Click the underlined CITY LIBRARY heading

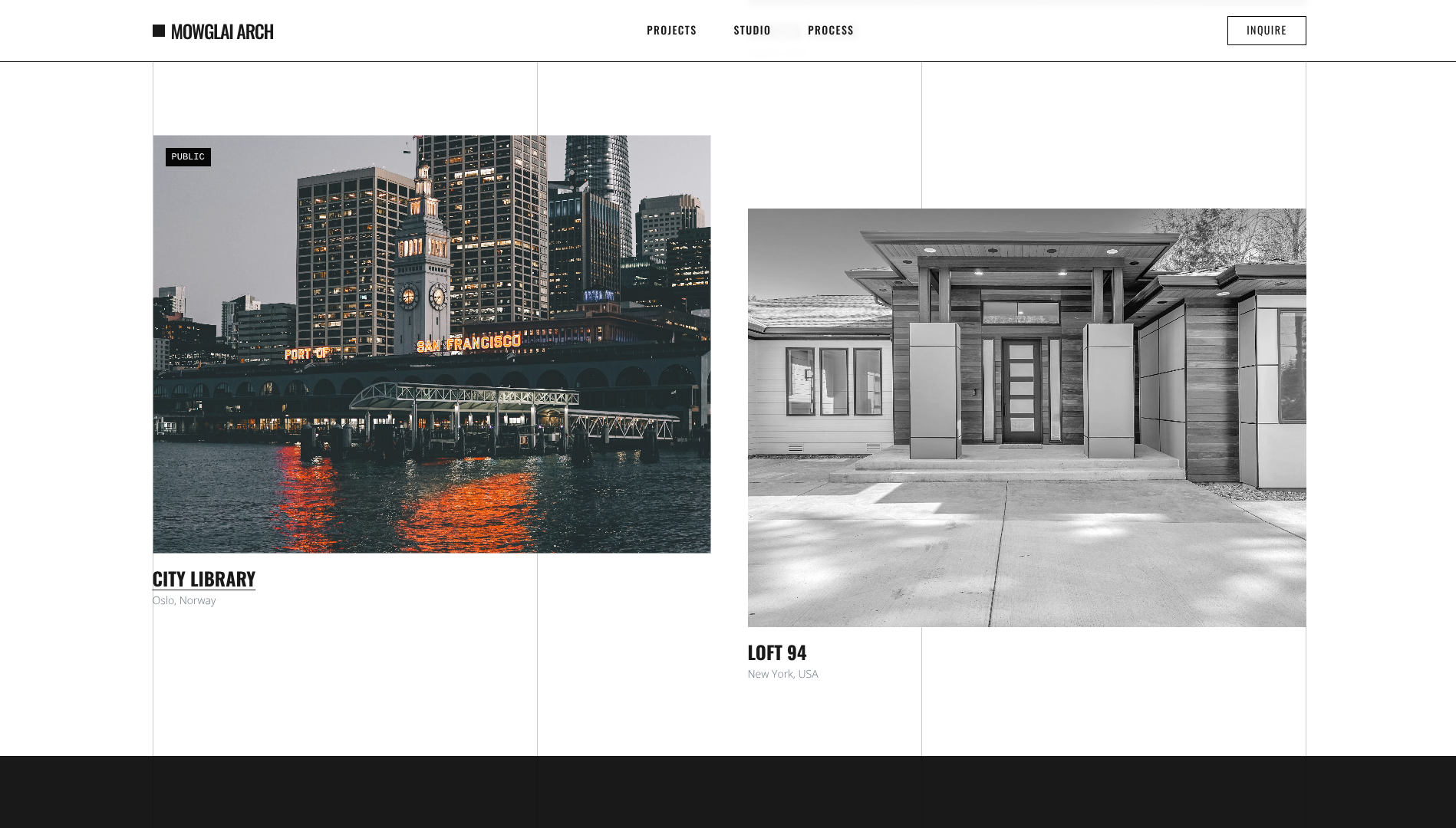[x=204, y=580]
